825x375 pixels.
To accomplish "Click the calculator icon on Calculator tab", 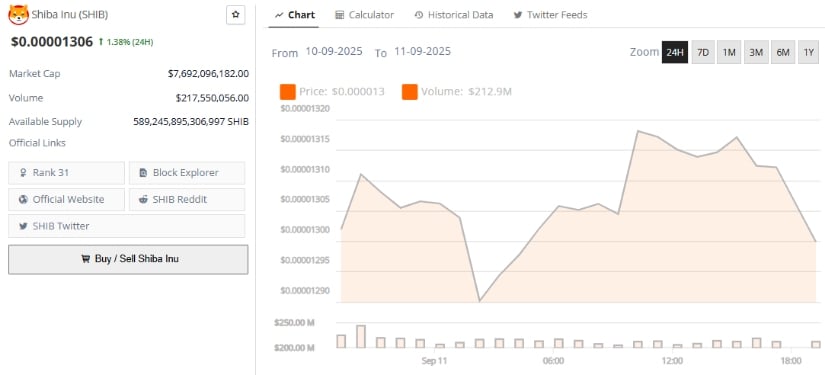I will tap(340, 15).
